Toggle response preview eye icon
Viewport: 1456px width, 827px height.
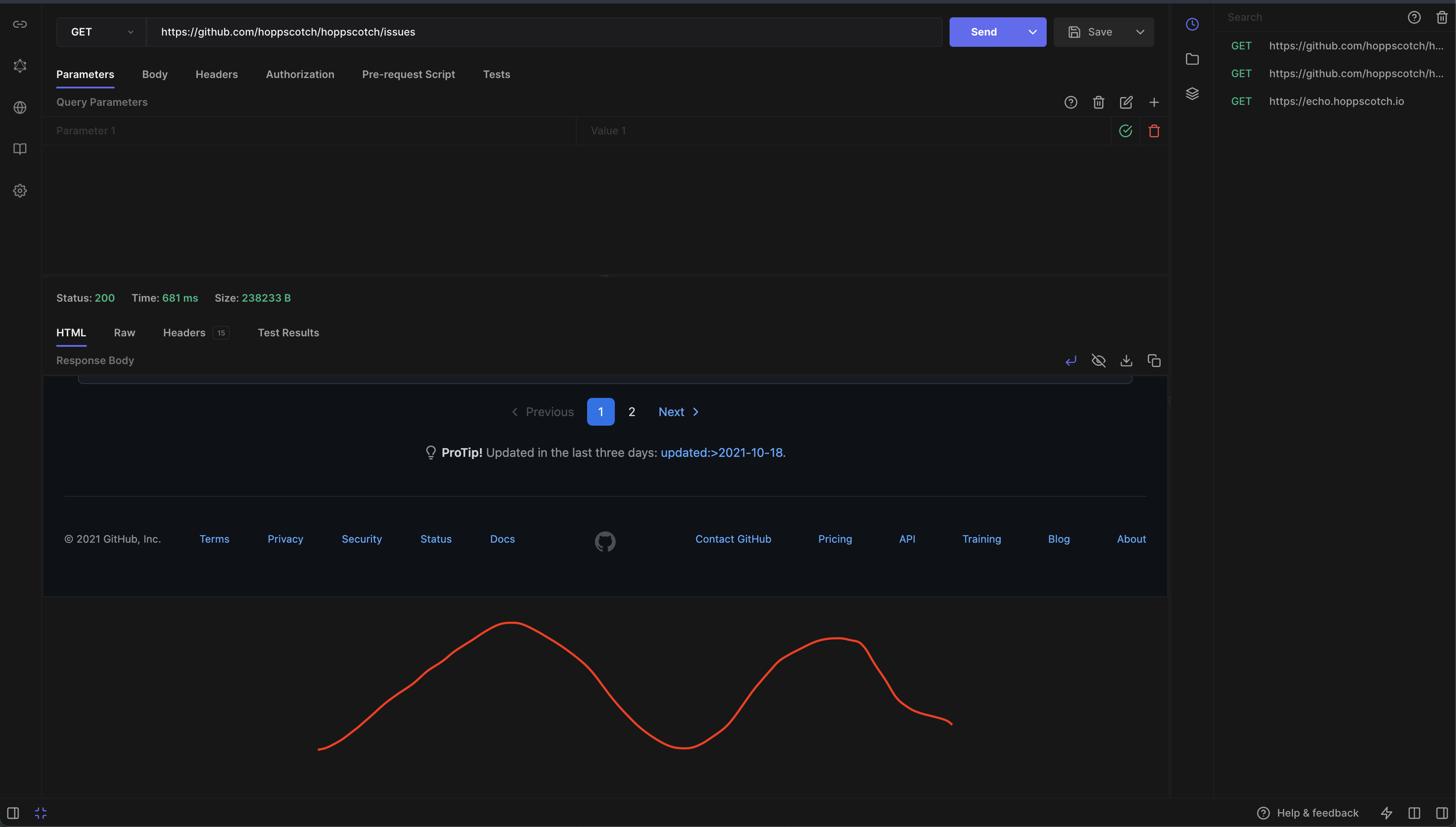1098,361
